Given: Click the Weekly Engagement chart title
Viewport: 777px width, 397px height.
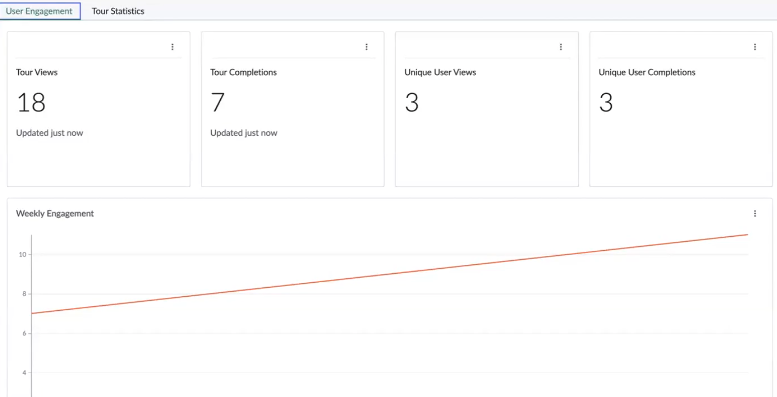Looking at the screenshot, I should point(55,214).
